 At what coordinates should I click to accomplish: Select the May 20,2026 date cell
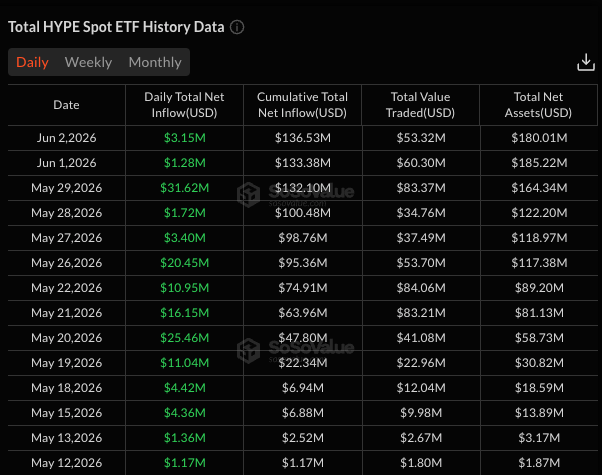[66, 338]
